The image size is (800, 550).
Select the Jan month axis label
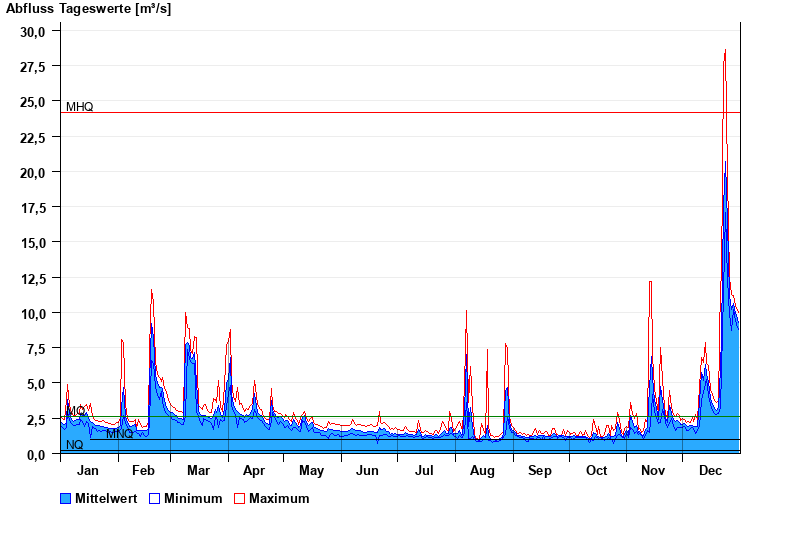pyautogui.click(x=88, y=471)
